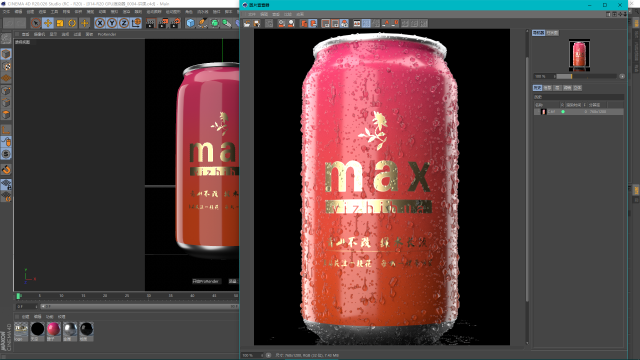Toggle the Y axis lock
The width and height of the screenshot is (640, 360).
[x=112, y=23]
